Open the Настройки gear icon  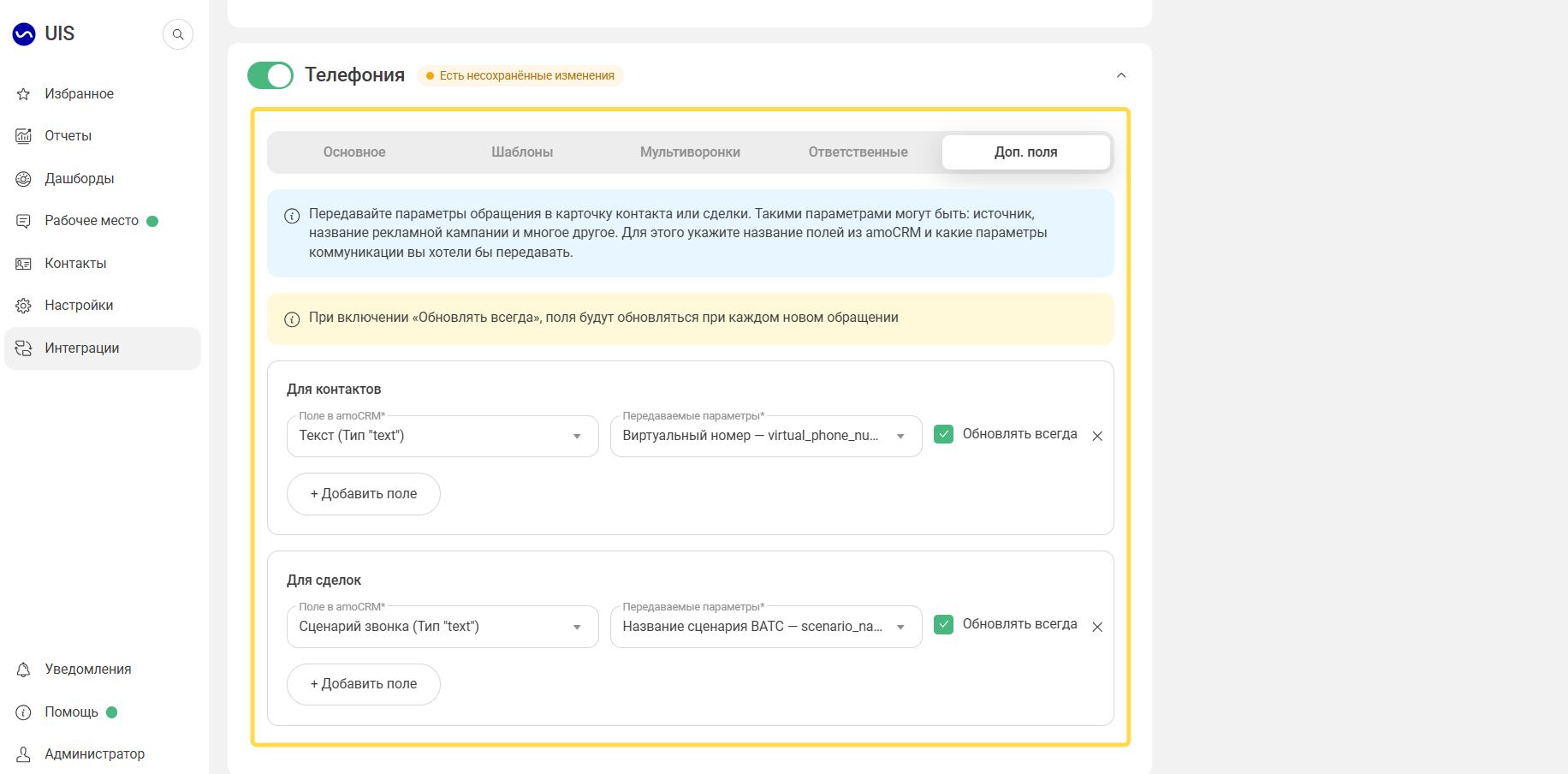pyautogui.click(x=23, y=306)
